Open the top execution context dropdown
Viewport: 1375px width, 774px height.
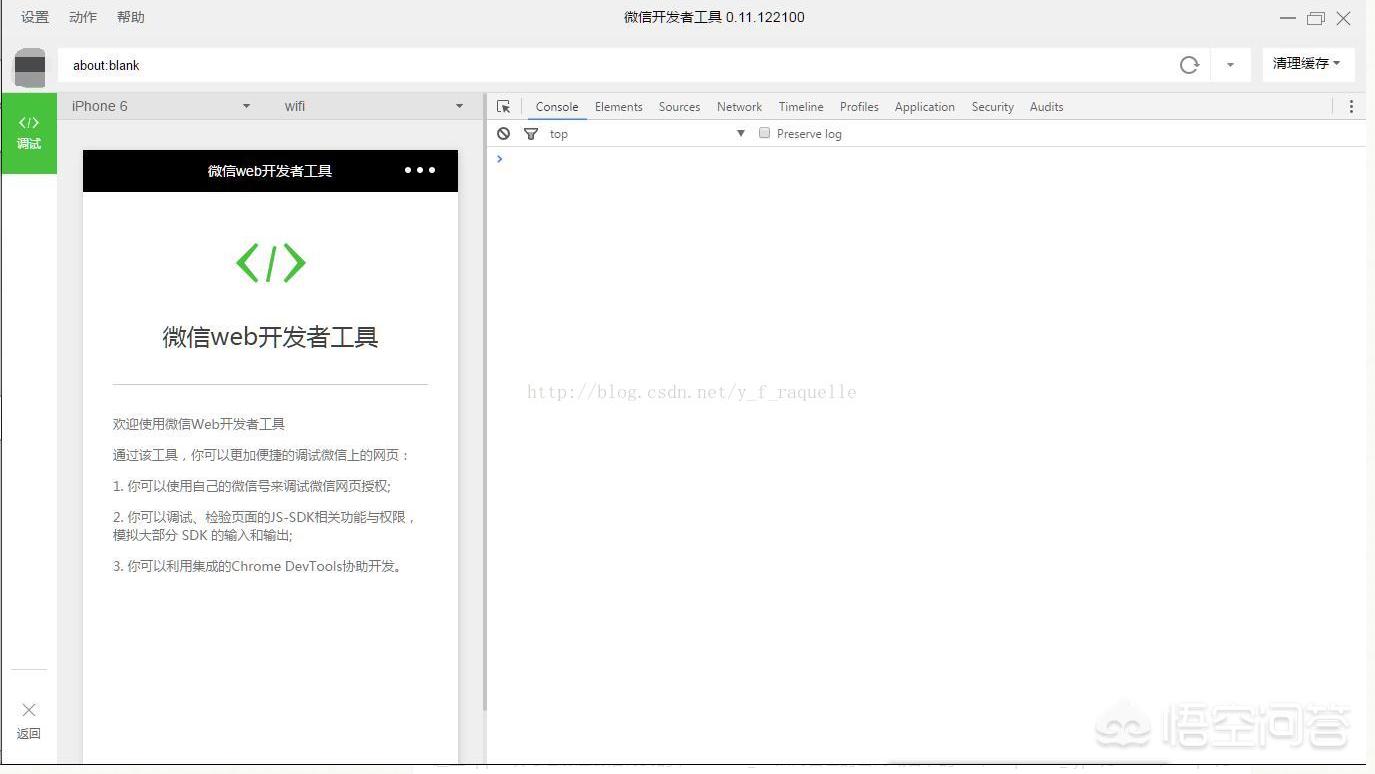coord(648,134)
